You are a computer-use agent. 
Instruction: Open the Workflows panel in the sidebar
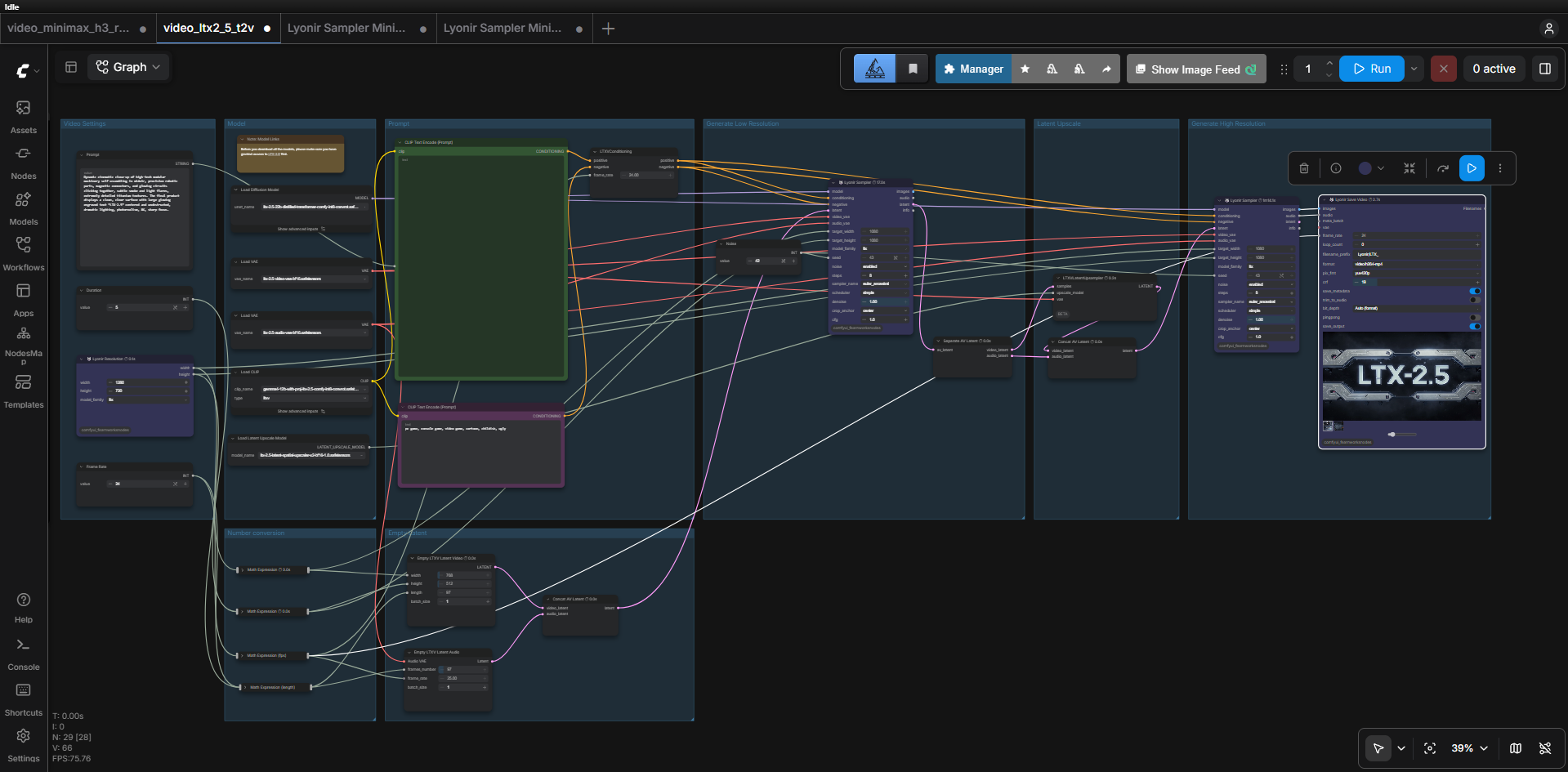pos(23,254)
